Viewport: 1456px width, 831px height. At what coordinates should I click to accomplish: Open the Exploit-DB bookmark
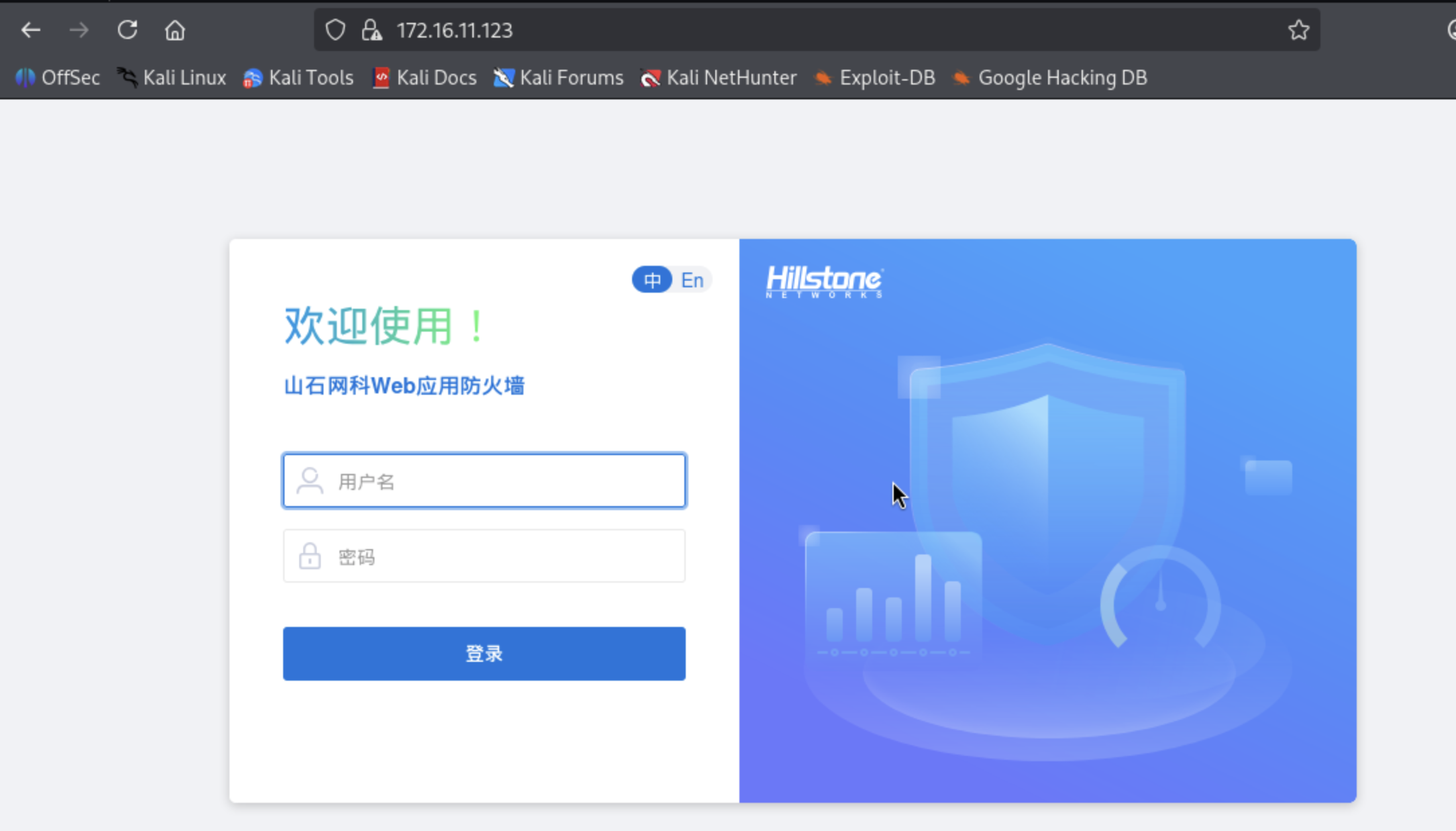coord(874,78)
